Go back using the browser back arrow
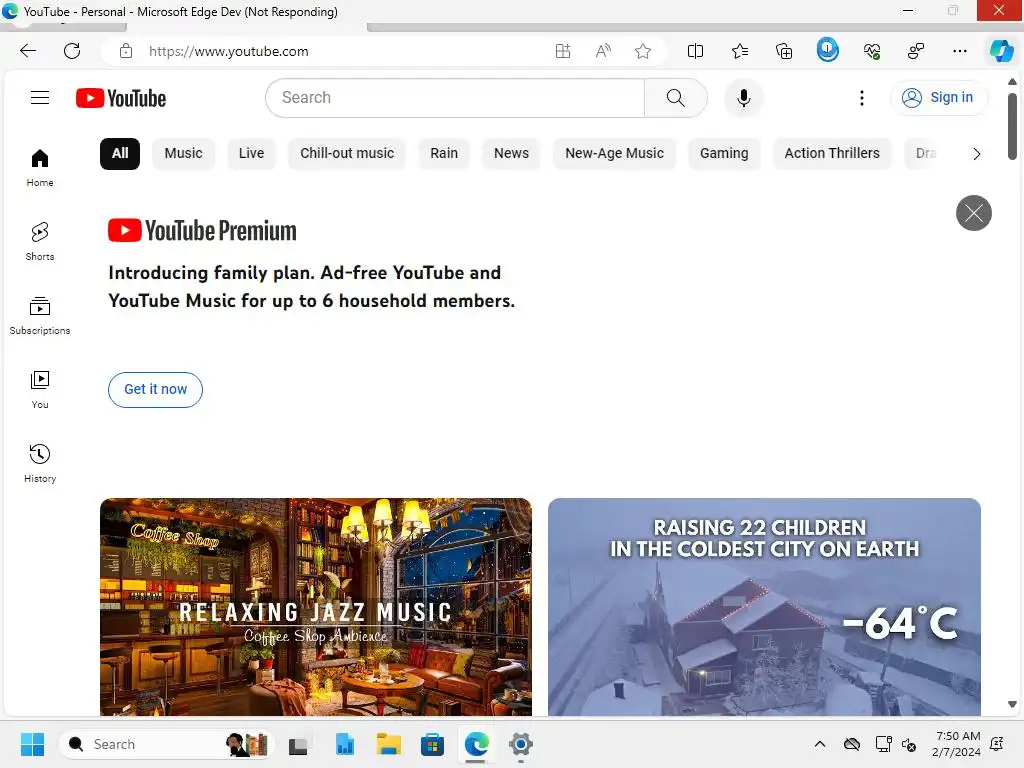 [x=27, y=51]
